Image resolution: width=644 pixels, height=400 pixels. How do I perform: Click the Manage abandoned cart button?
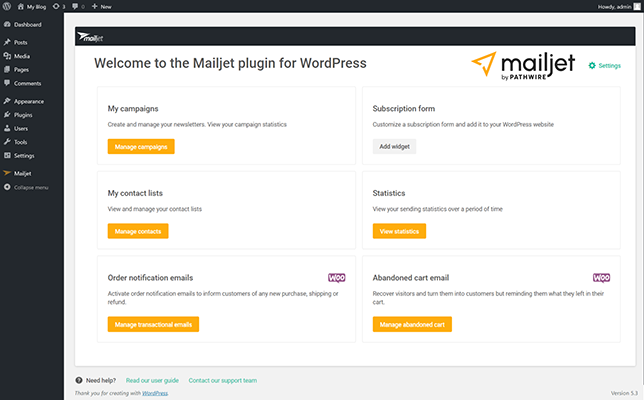coord(412,324)
